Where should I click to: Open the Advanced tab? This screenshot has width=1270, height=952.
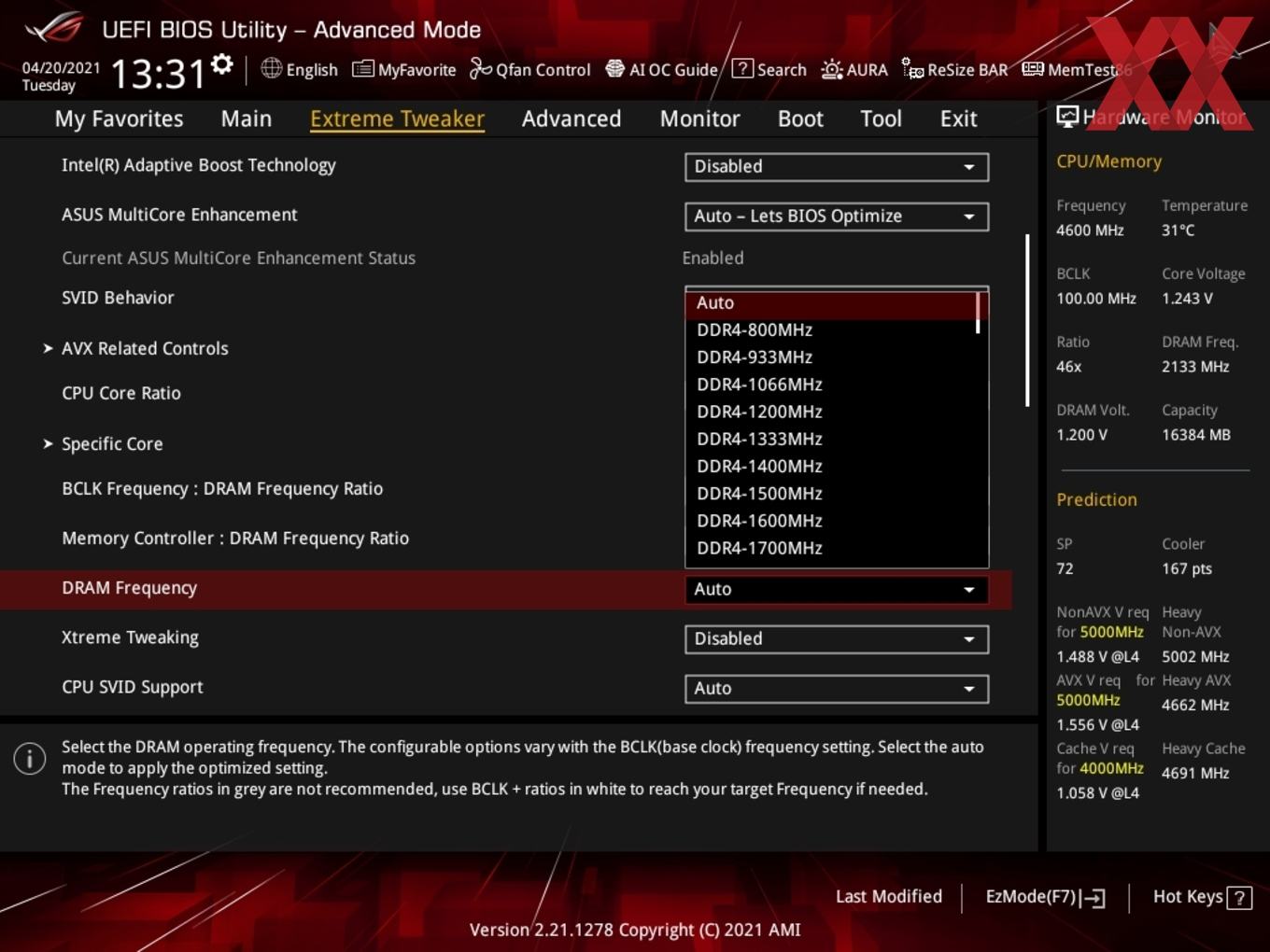pos(571,119)
